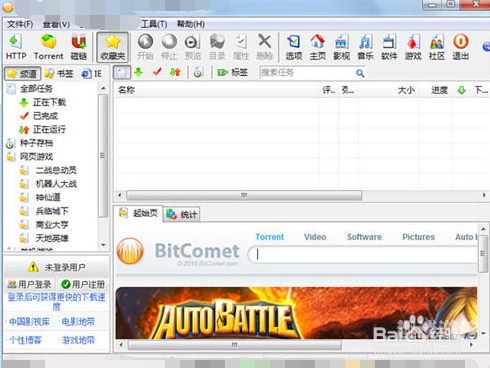Select the Software search category

click(x=364, y=237)
